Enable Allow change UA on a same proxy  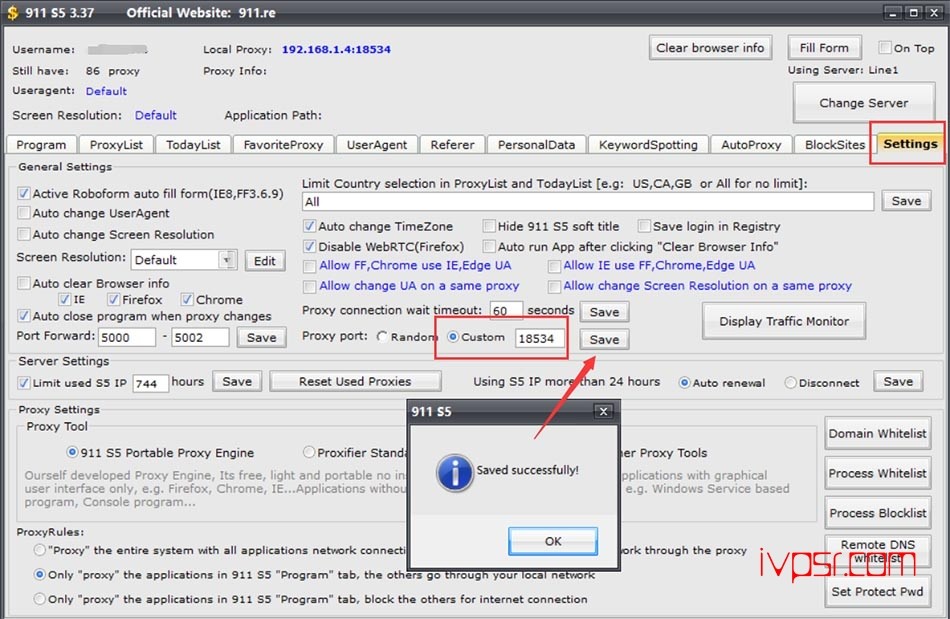[x=310, y=286]
